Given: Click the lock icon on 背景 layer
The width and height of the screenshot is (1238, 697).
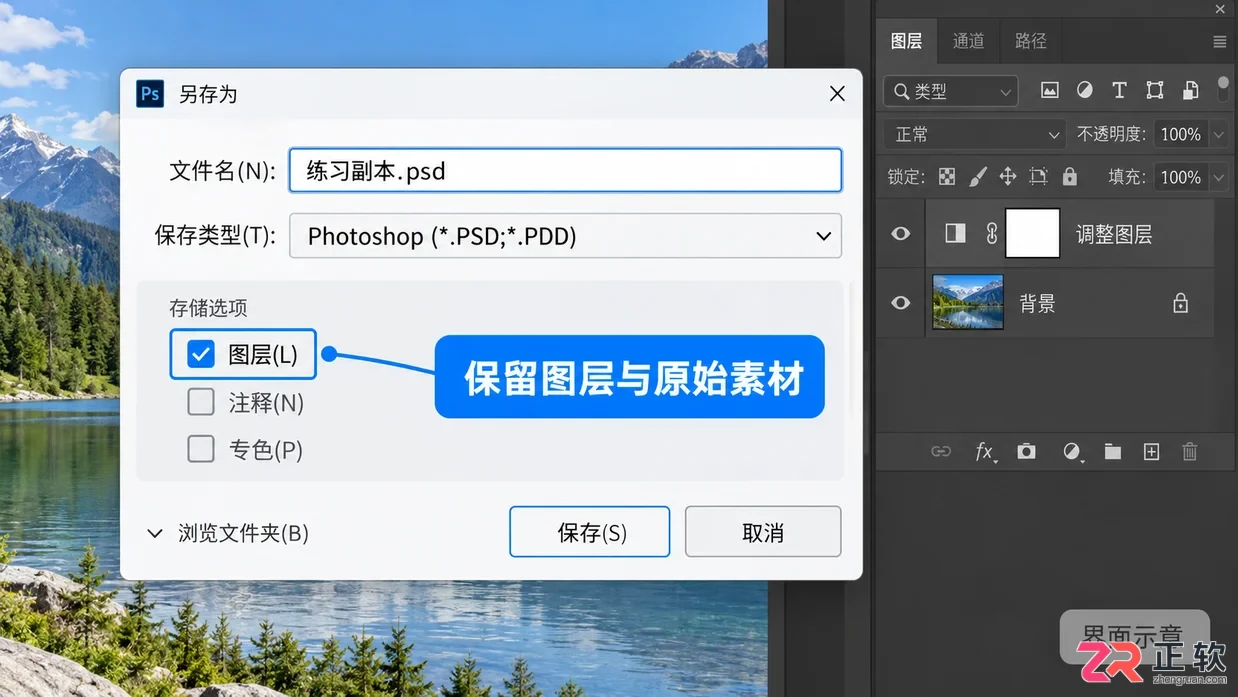Looking at the screenshot, I should point(1181,303).
